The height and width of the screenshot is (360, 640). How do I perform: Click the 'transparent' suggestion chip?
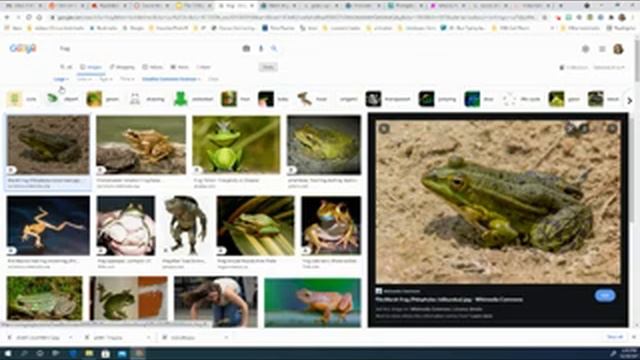click(x=389, y=99)
